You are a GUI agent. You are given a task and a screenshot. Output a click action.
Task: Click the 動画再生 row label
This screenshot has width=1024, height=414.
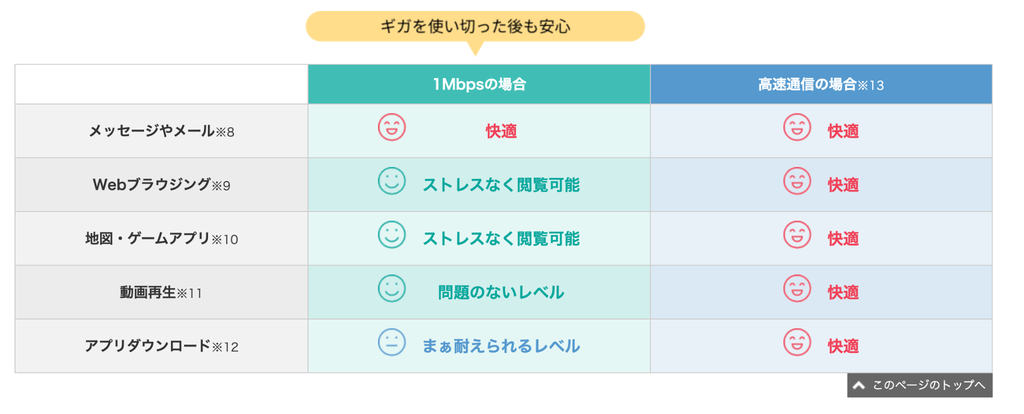(x=161, y=293)
